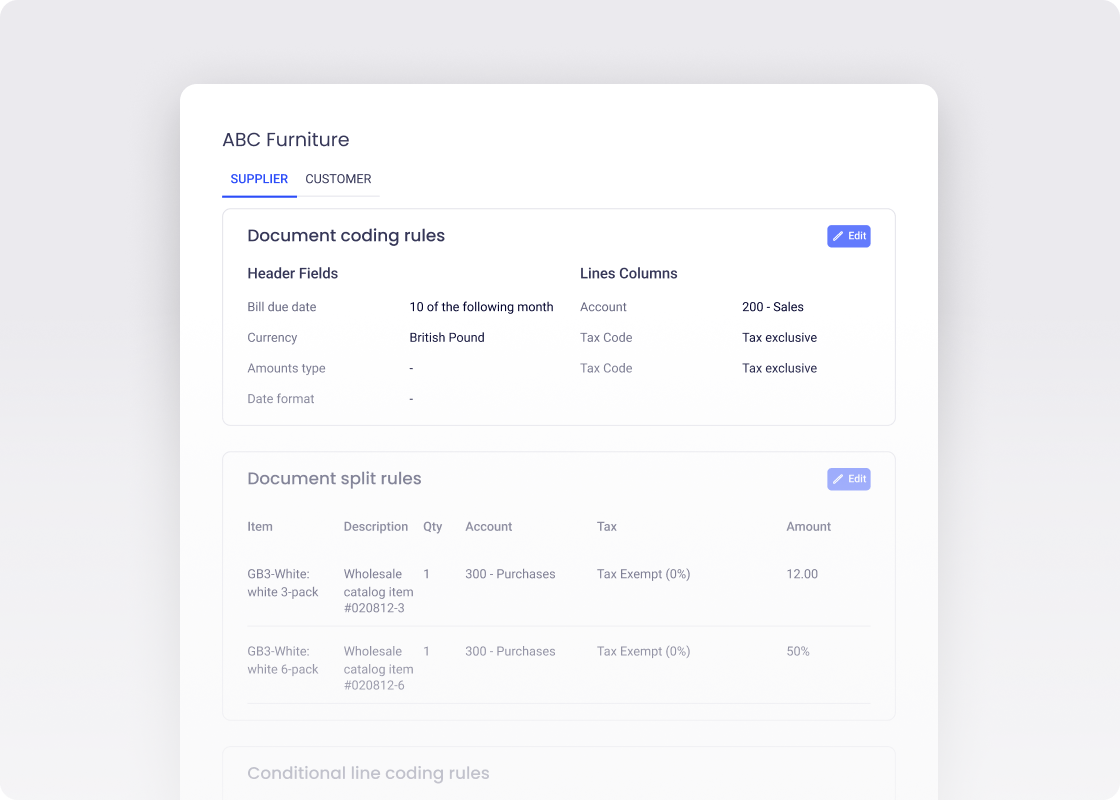Switch to the CUSTOMER tab
The width and height of the screenshot is (1120, 800).
coord(338,179)
